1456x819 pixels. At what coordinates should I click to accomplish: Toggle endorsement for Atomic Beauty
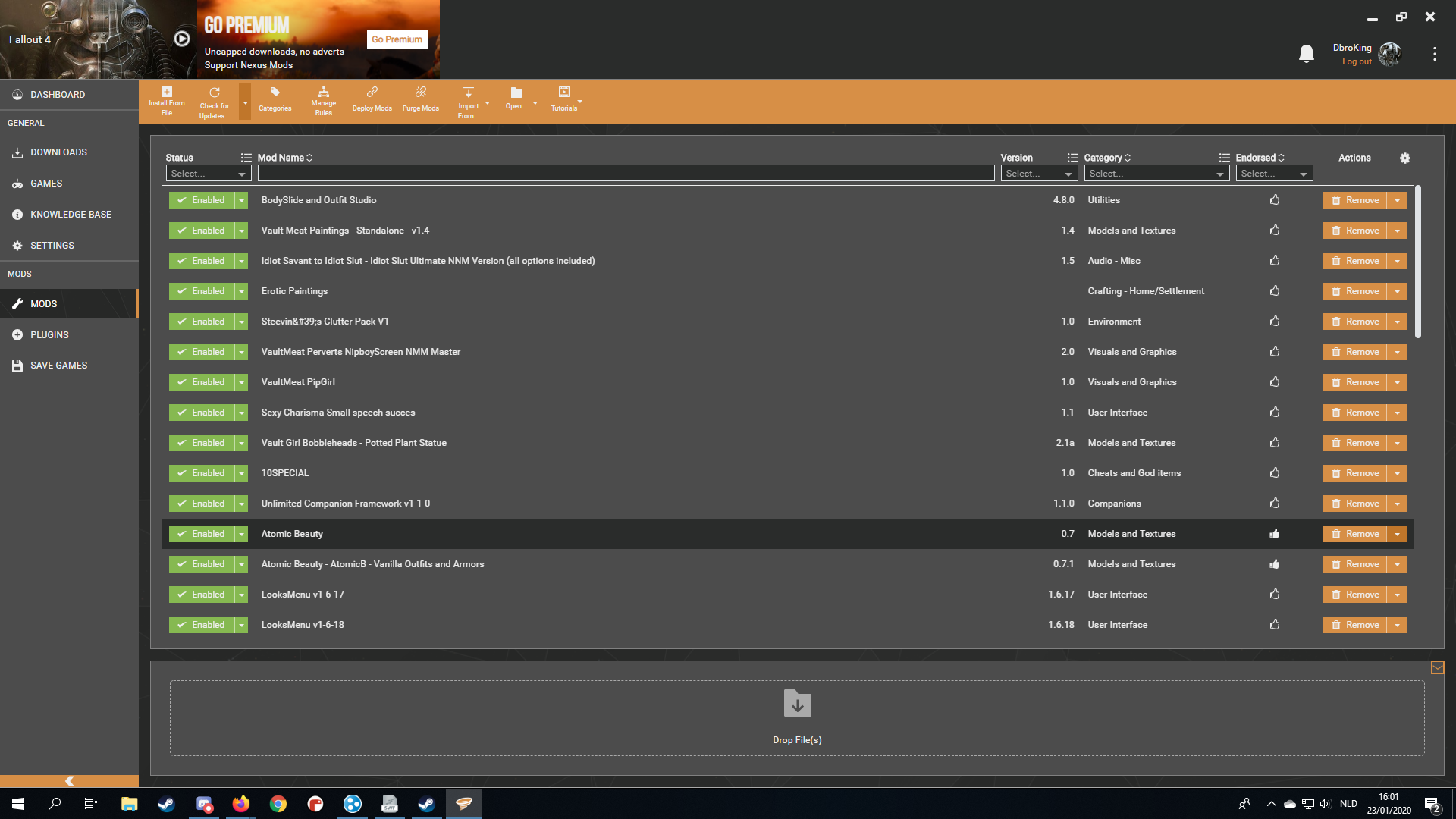[x=1275, y=534]
